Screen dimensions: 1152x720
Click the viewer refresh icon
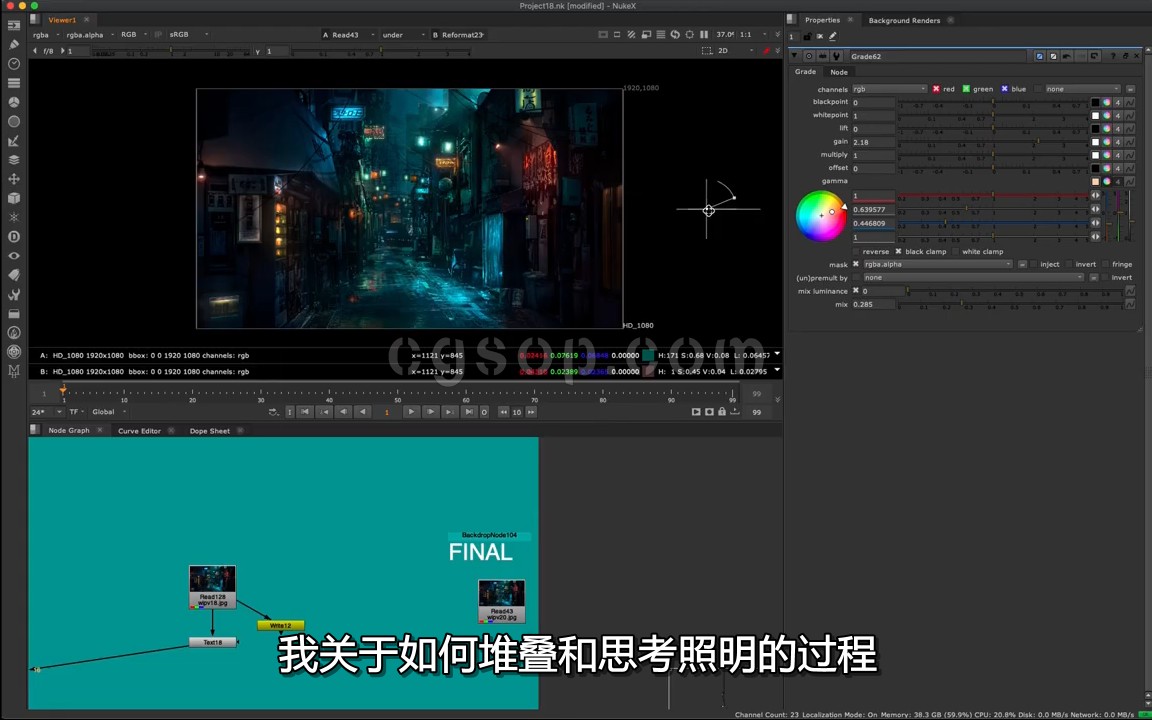point(675,35)
